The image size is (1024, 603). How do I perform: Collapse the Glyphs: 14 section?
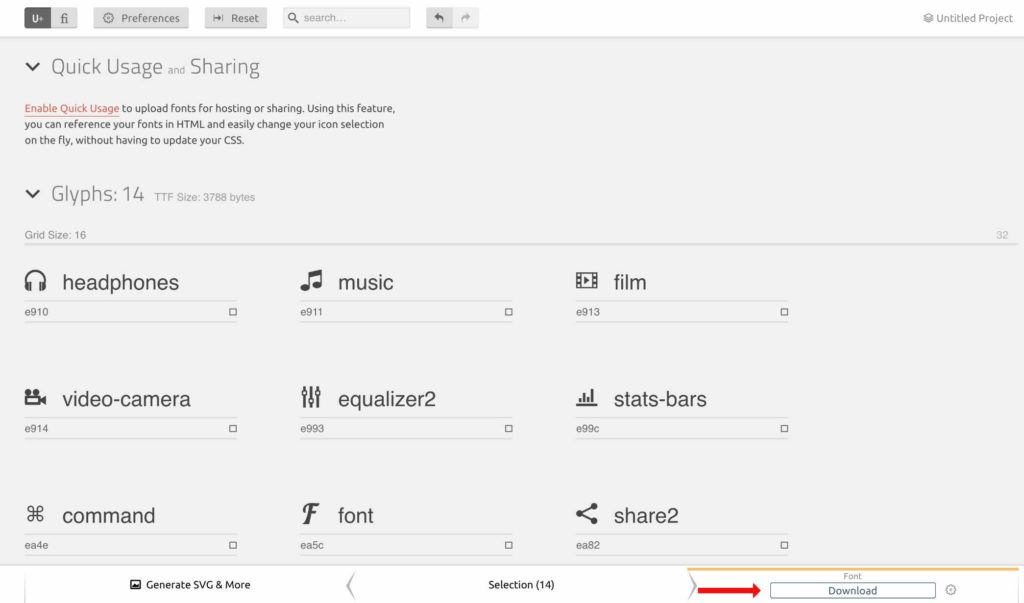tap(32, 194)
